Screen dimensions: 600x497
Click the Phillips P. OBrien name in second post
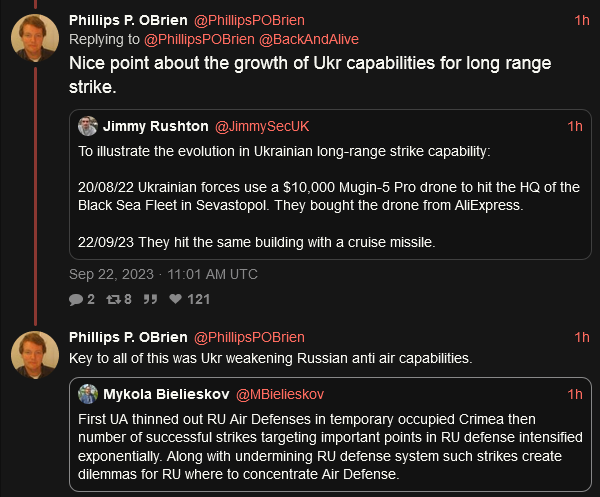tap(129, 337)
